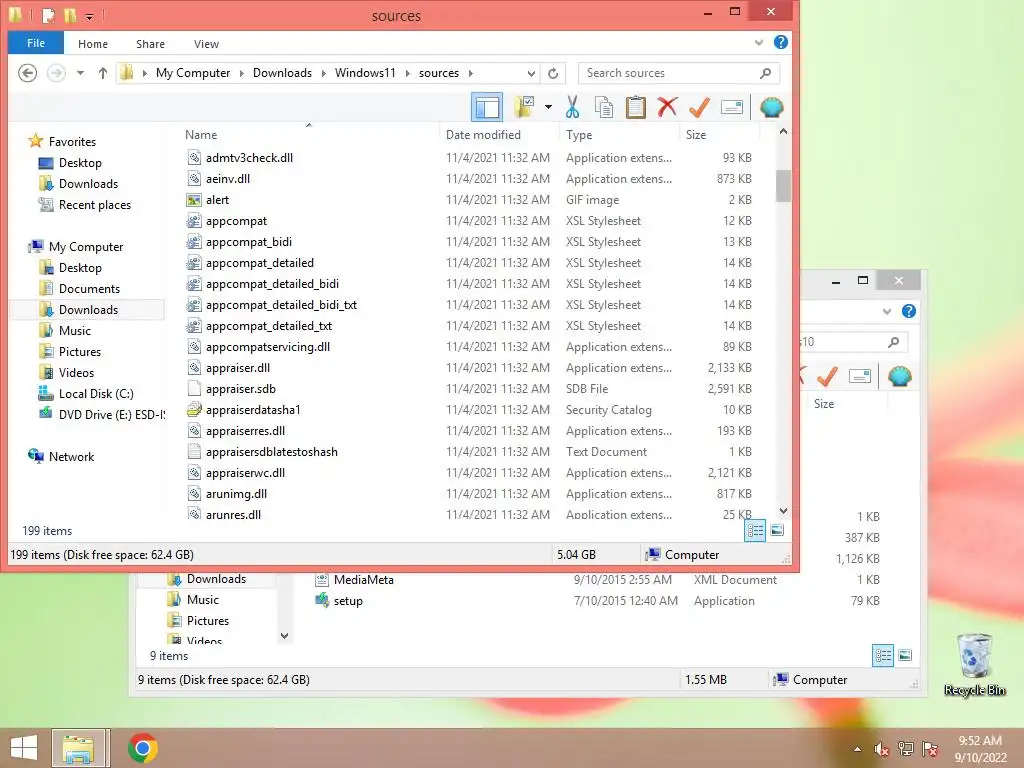Click the vertical scrollbar thumb in sources window
The width and height of the screenshot is (1024, 768).
pos(783,186)
